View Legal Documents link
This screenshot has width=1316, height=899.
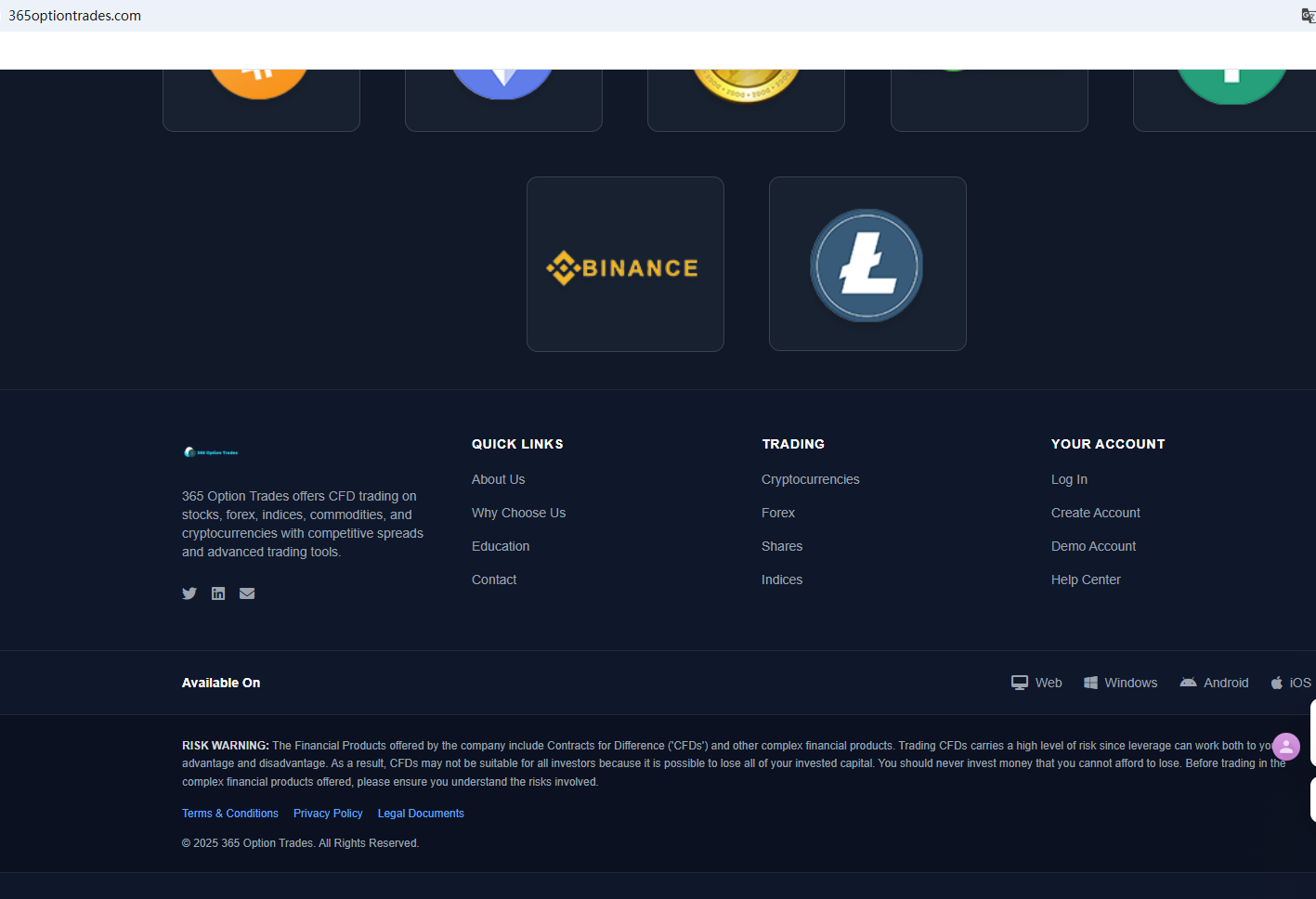tap(421, 814)
